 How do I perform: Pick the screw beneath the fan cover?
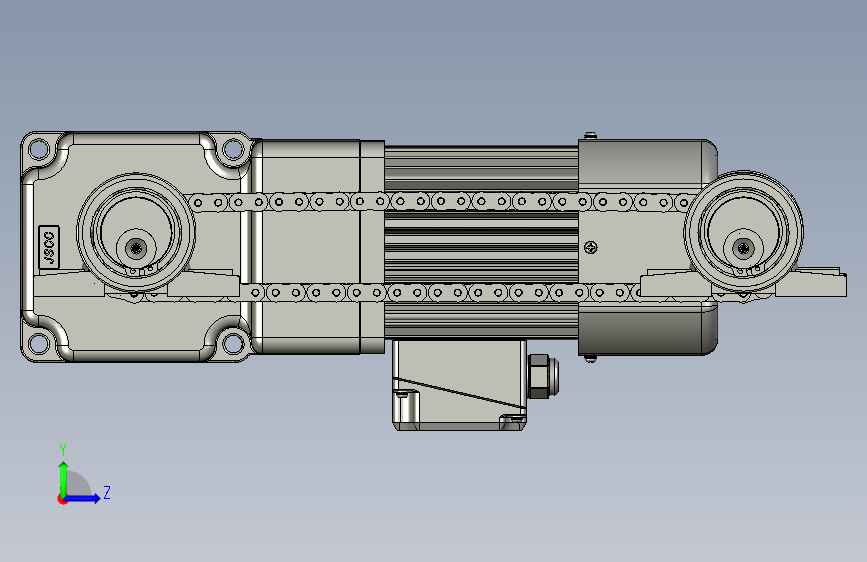tap(591, 359)
